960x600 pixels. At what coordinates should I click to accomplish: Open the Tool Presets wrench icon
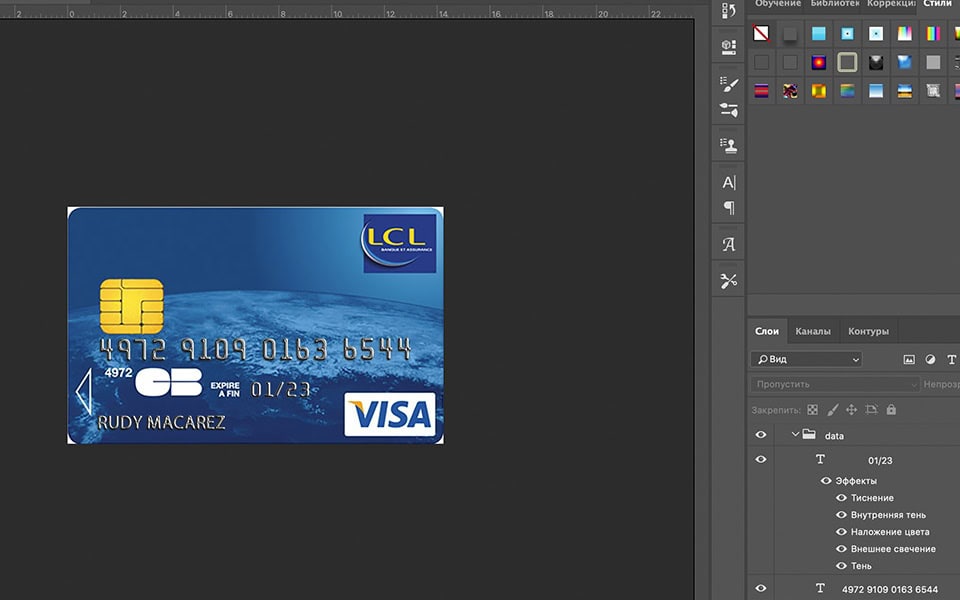(x=729, y=281)
